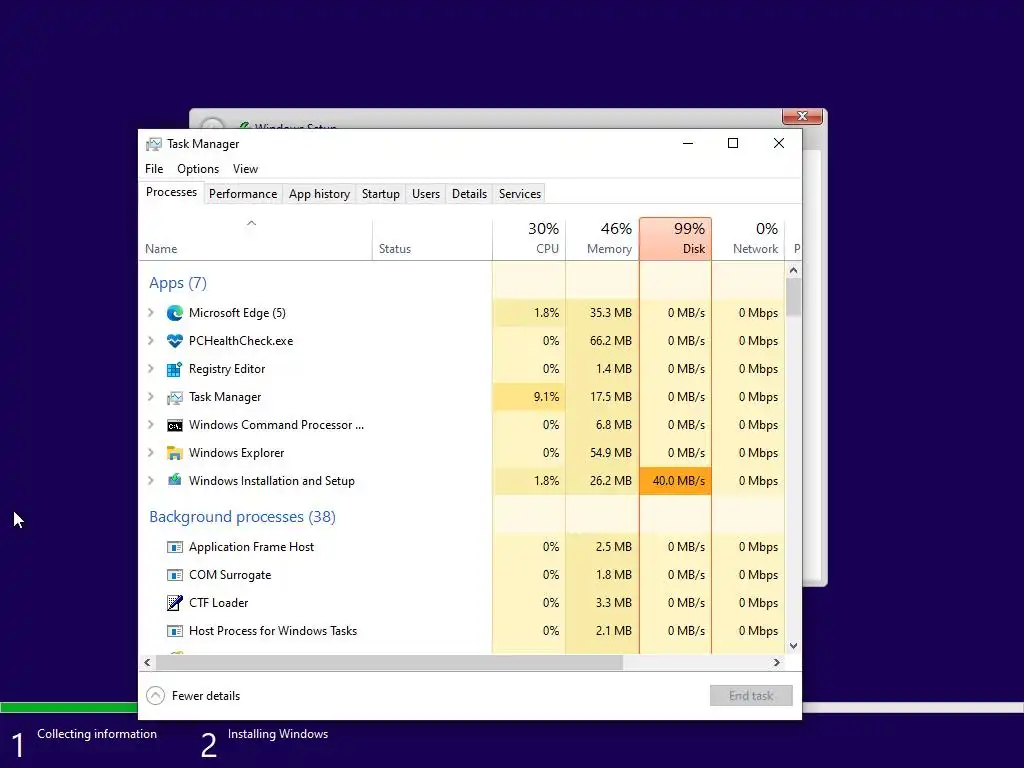Click the horizontal scrollbar right arrow
Image resolution: width=1024 pixels, height=768 pixels.
[x=776, y=662]
